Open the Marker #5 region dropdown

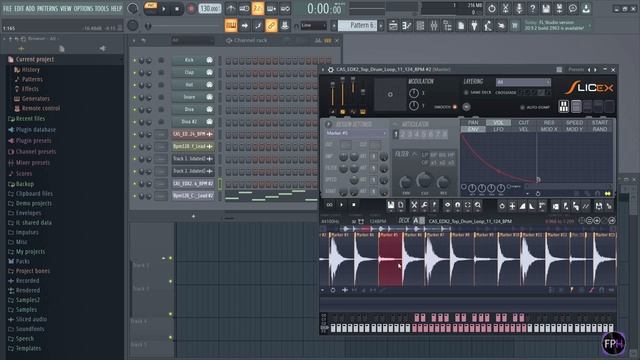point(356,133)
